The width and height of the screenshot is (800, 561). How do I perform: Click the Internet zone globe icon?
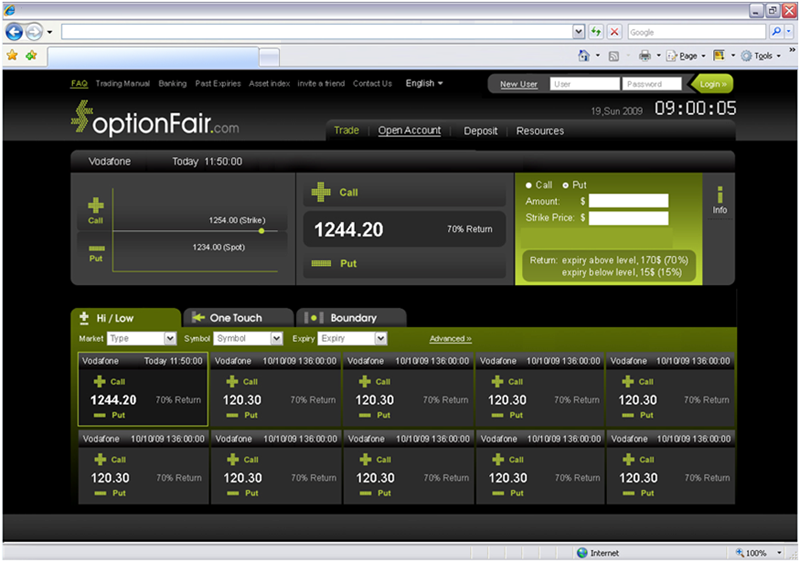coord(582,552)
